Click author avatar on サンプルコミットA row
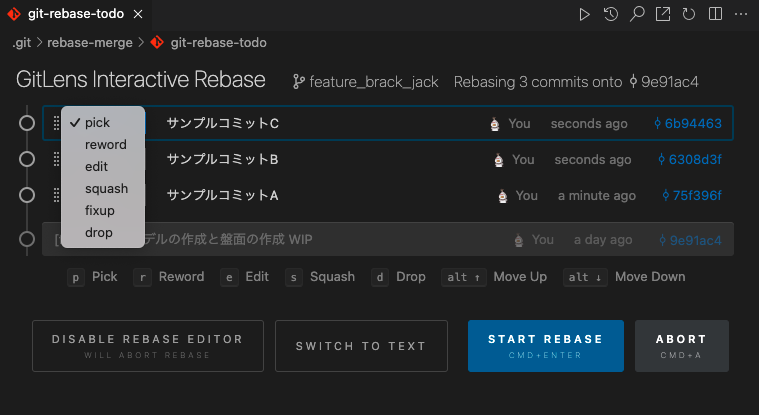 [x=503, y=196]
